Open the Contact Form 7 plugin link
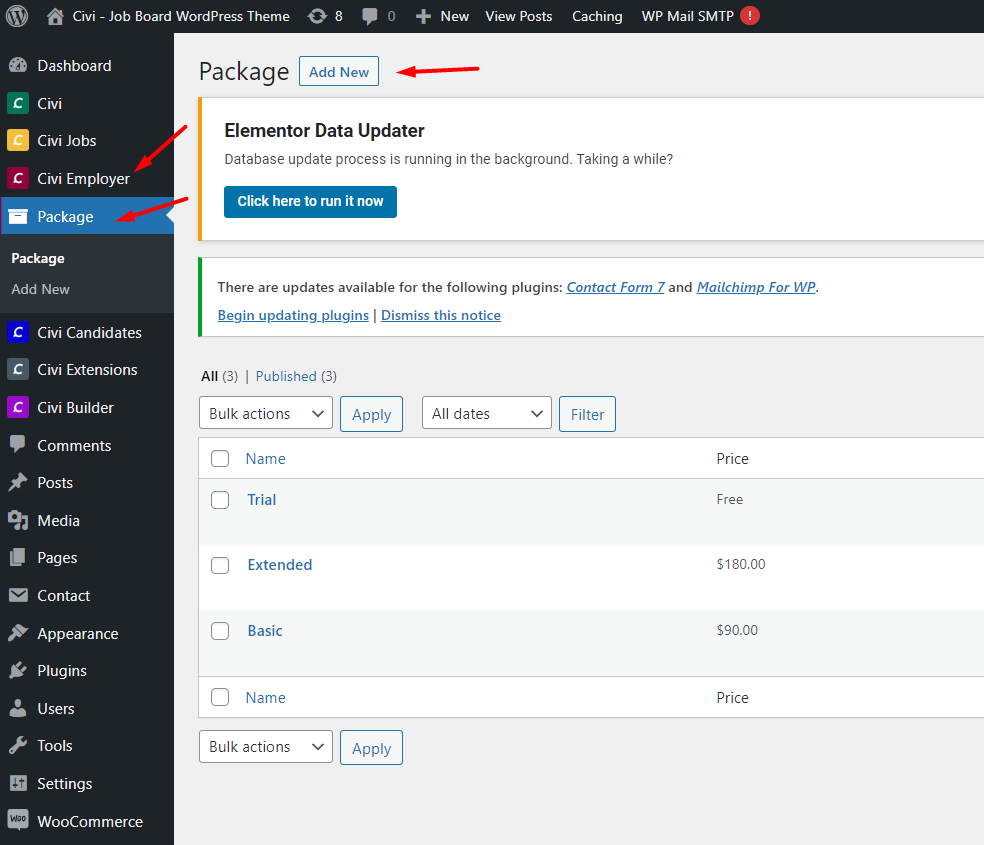The width and height of the screenshot is (984, 845). tap(616, 287)
